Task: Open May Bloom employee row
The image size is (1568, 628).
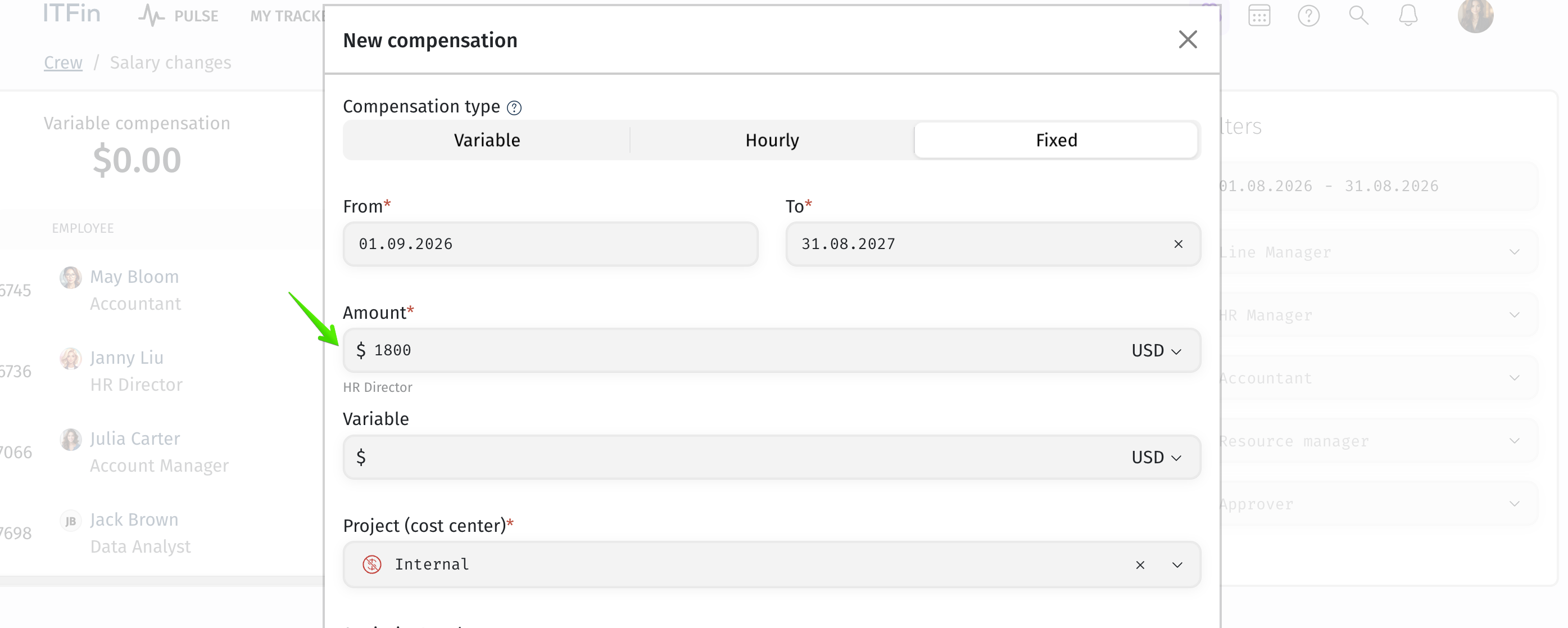Action: point(162,290)
